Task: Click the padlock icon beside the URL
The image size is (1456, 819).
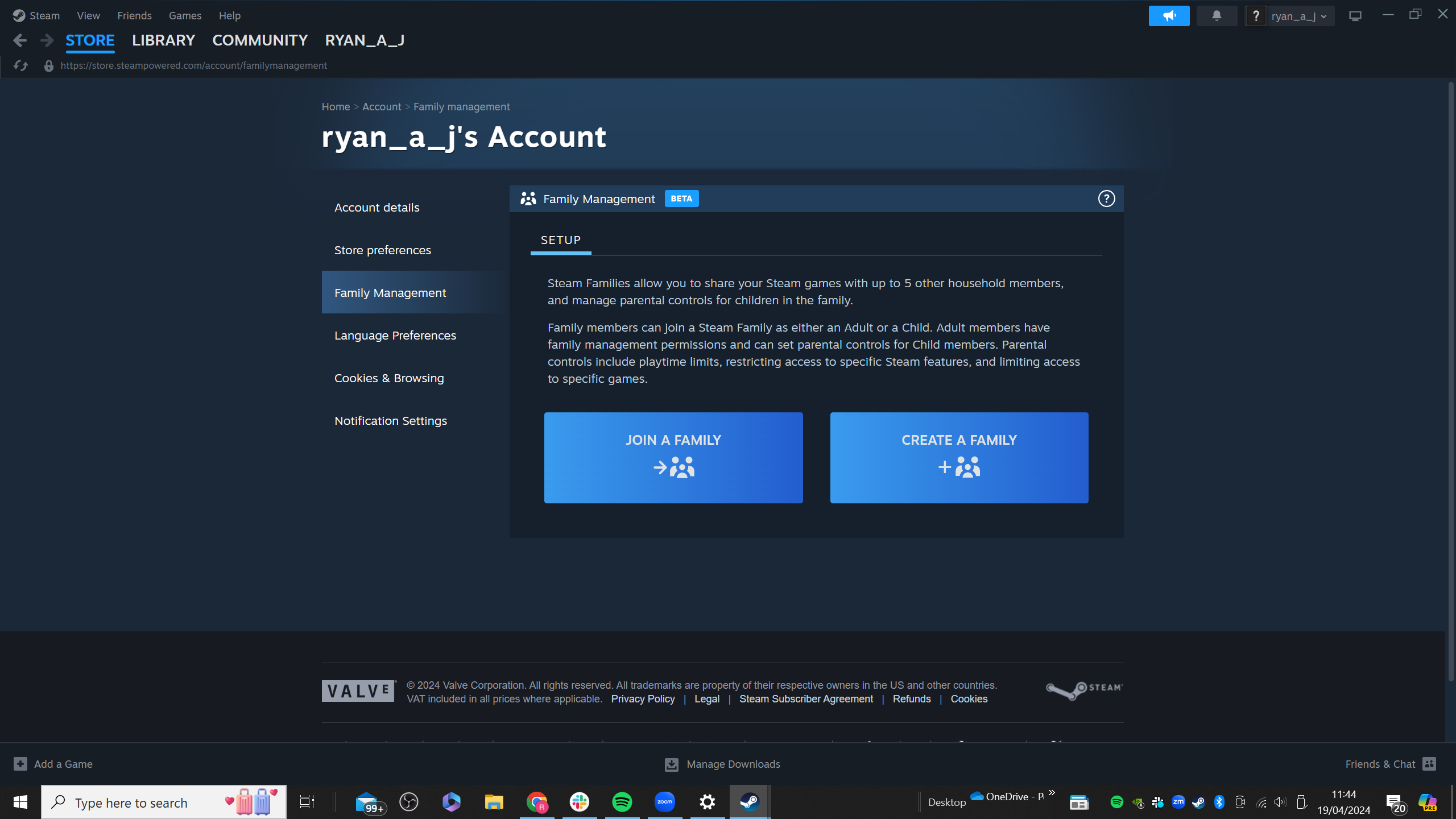Action: pyautogui.click(x=49, y=66)
